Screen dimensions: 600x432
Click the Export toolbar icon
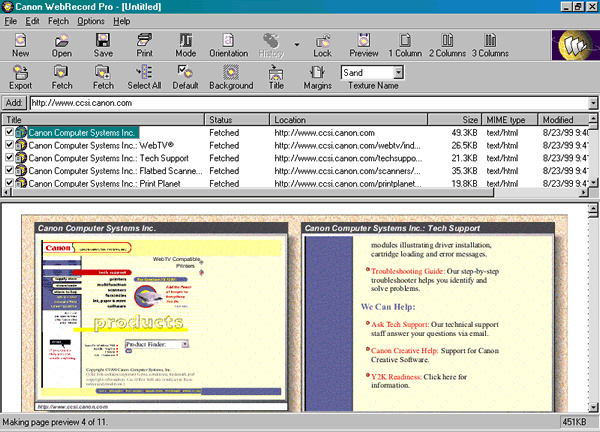pyautogui.click(x=21, y=77)
